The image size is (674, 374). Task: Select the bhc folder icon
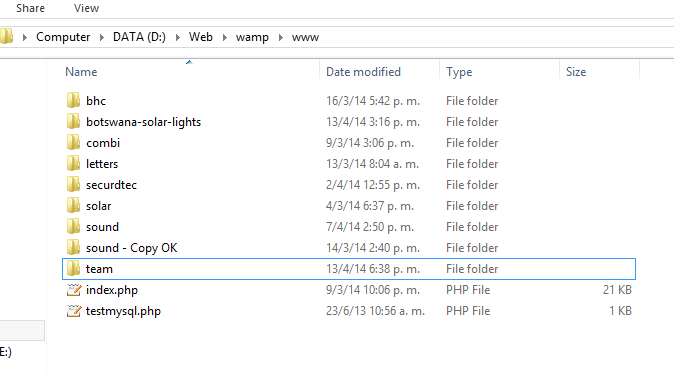[x=74, y=101]
